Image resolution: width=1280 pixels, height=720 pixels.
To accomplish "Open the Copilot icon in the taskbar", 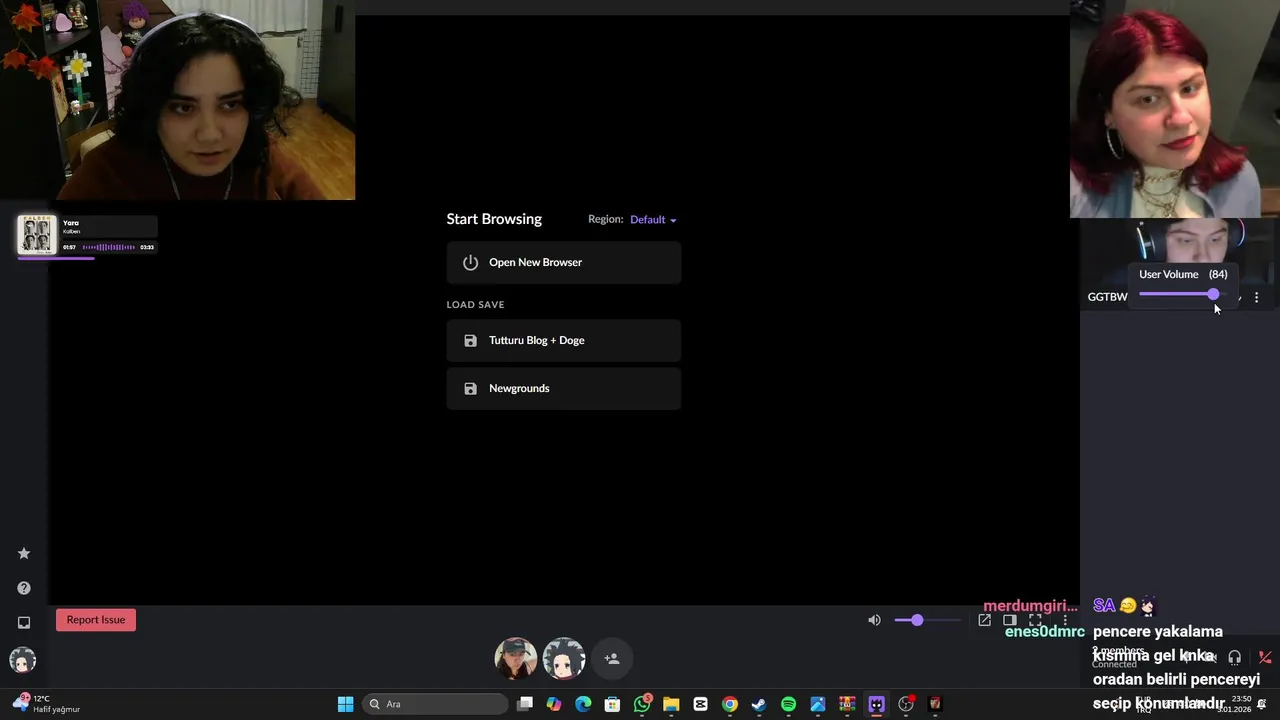I will pyautogui.click(x=554, y=704).
